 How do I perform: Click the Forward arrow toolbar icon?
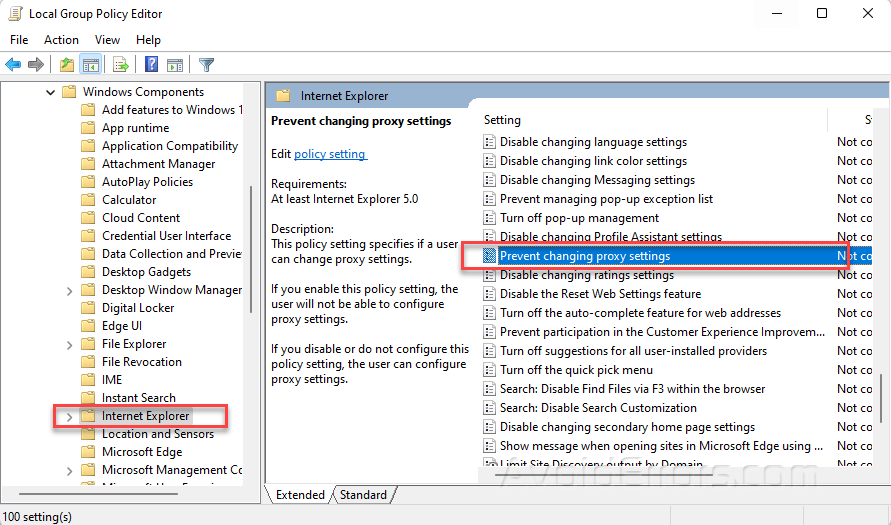(x=36, y=65)
